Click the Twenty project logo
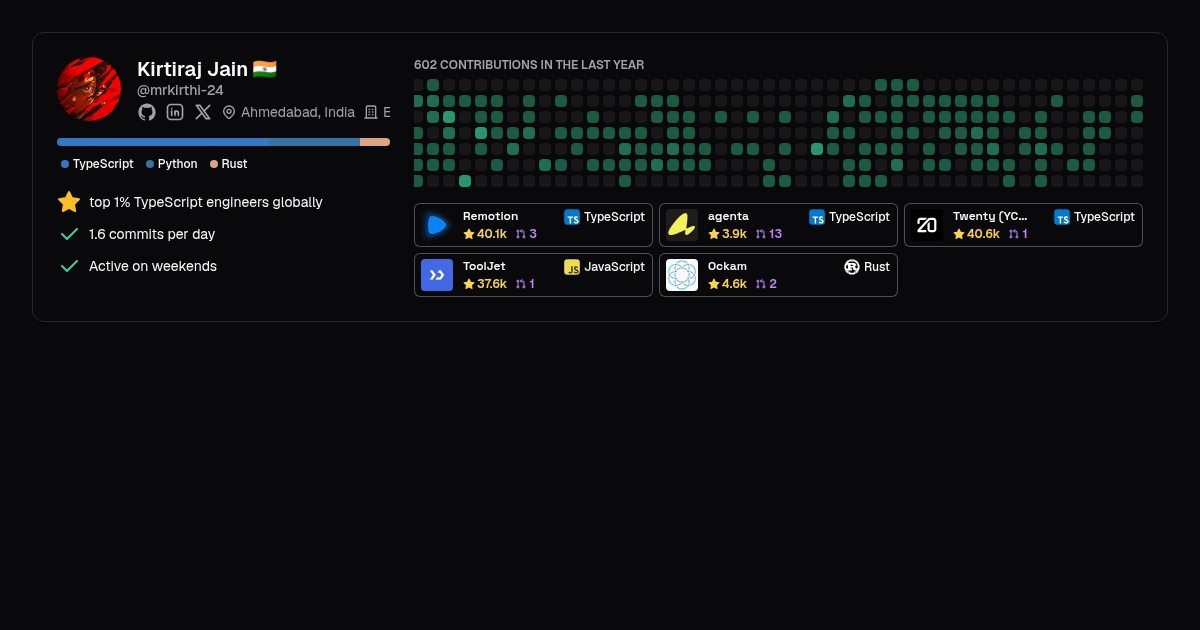Viewport: 1200px width, 630px height. tap(927, 225)
